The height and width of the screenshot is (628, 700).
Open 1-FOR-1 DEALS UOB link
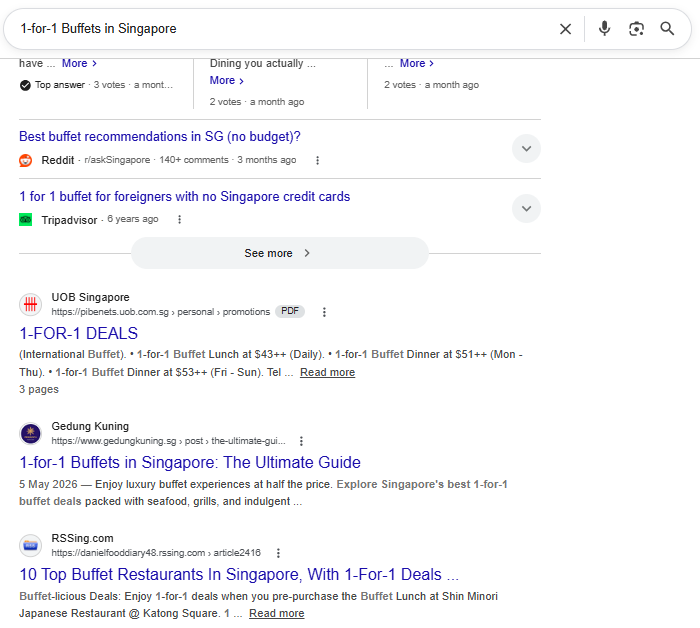click(79, 333)
